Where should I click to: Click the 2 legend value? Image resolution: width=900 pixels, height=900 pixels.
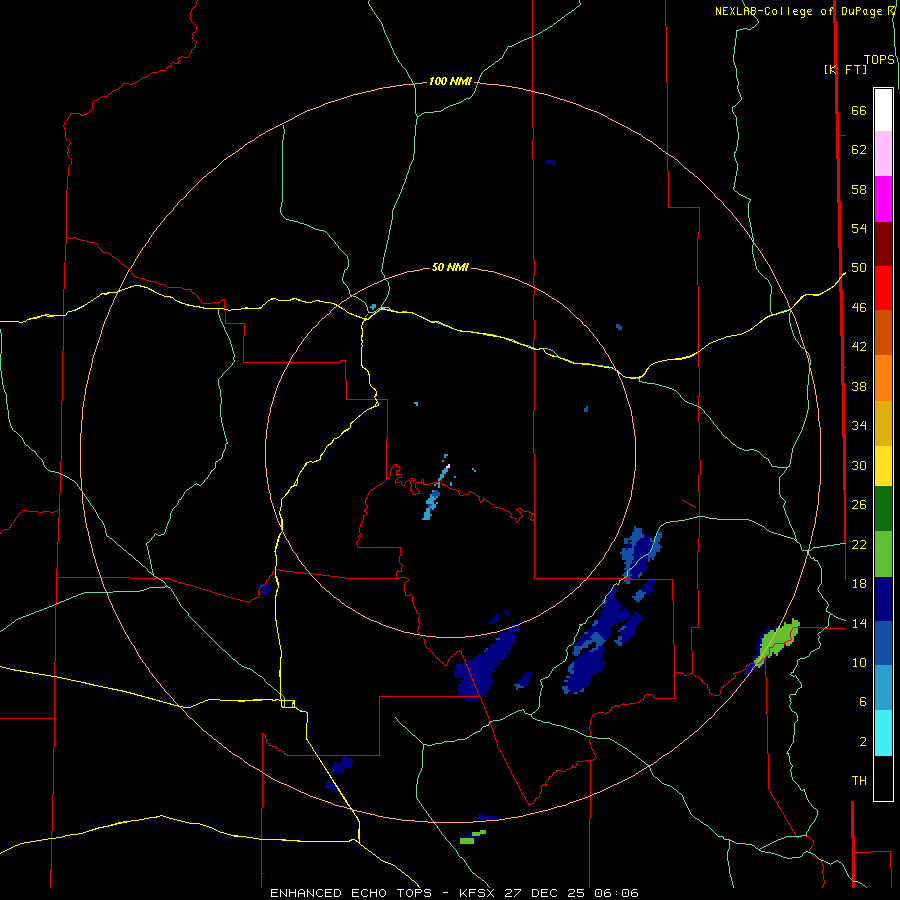coord(863,741)
